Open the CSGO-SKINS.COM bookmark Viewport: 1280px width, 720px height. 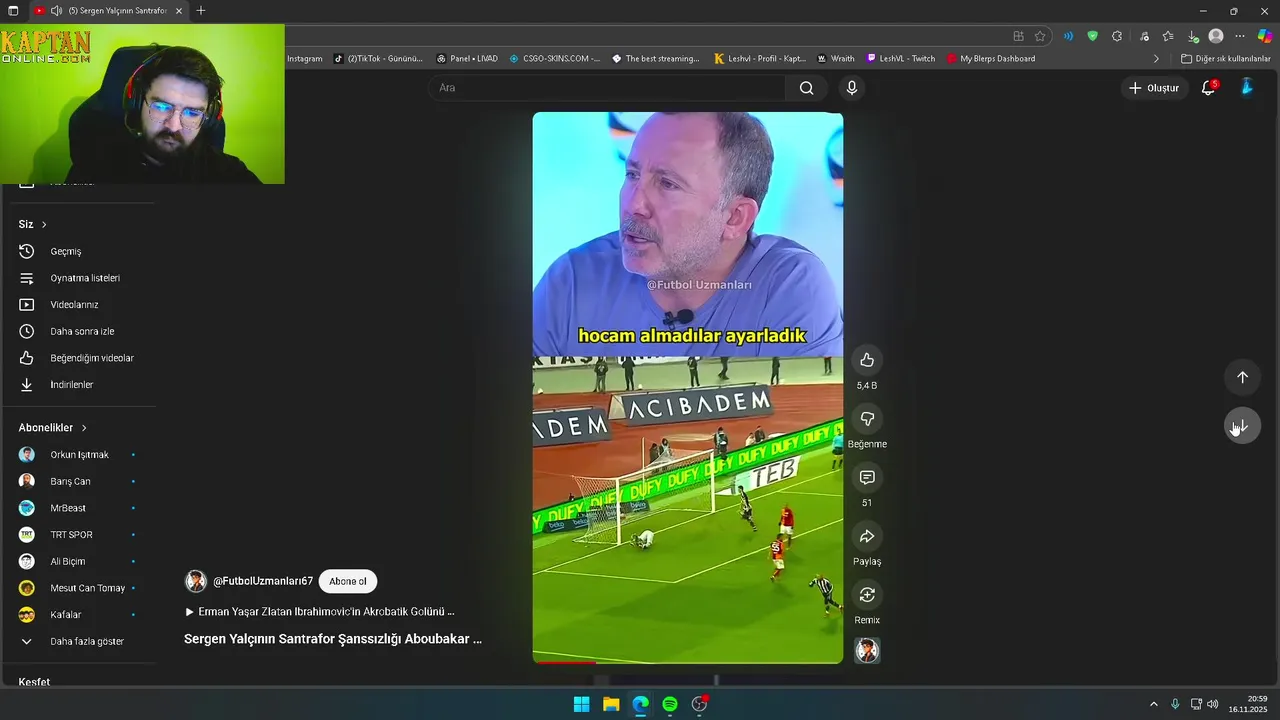[555, 59]
